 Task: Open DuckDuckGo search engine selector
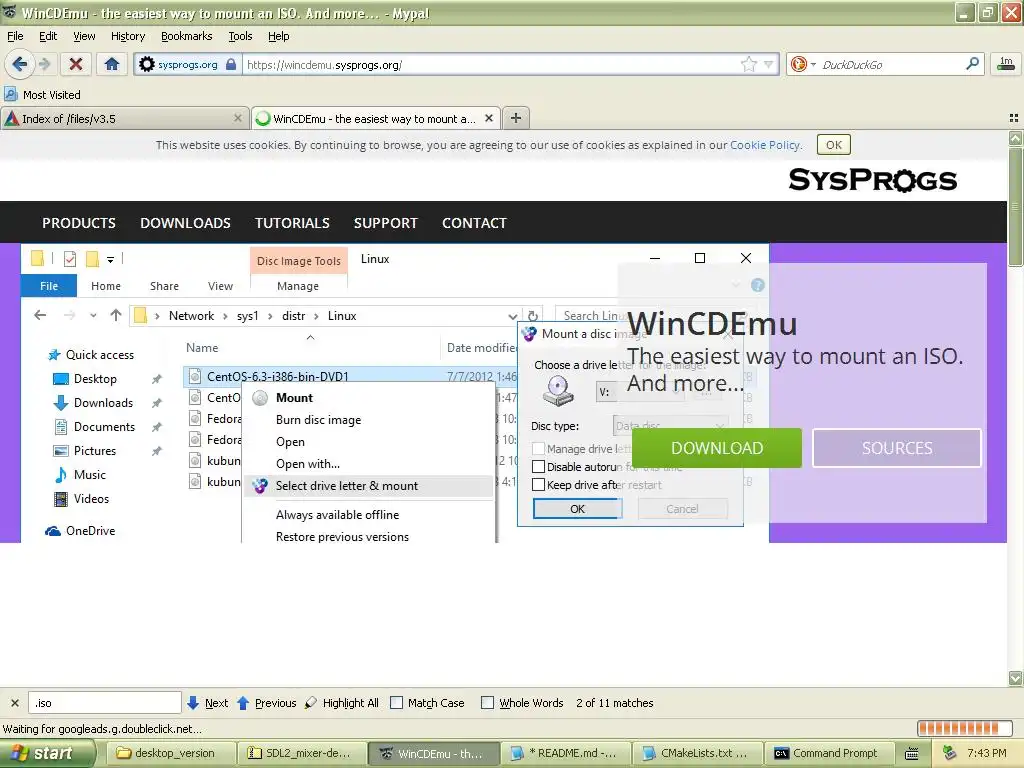(x=803, y=64)
